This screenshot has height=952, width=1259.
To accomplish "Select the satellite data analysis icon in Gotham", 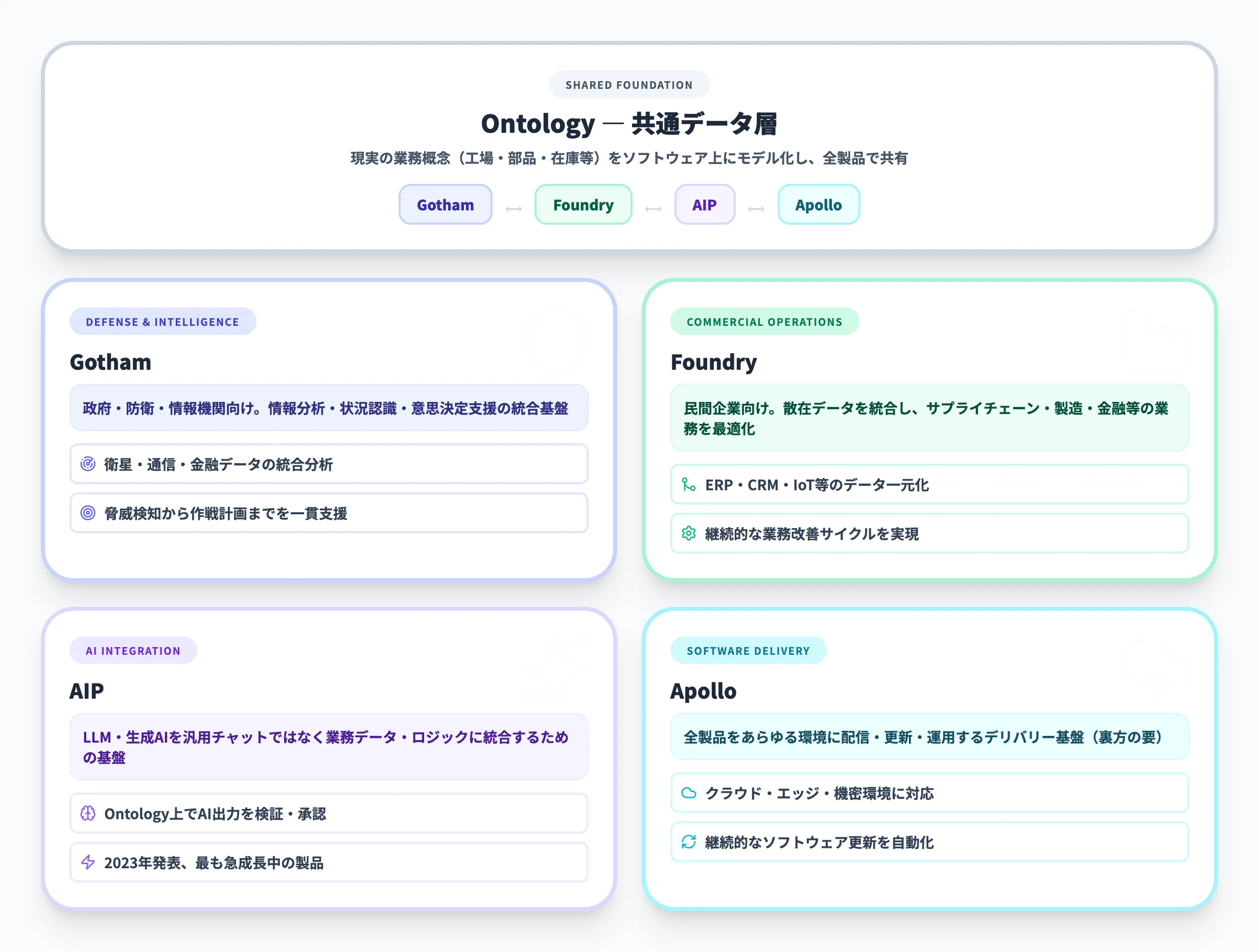I will click(88, 464).
